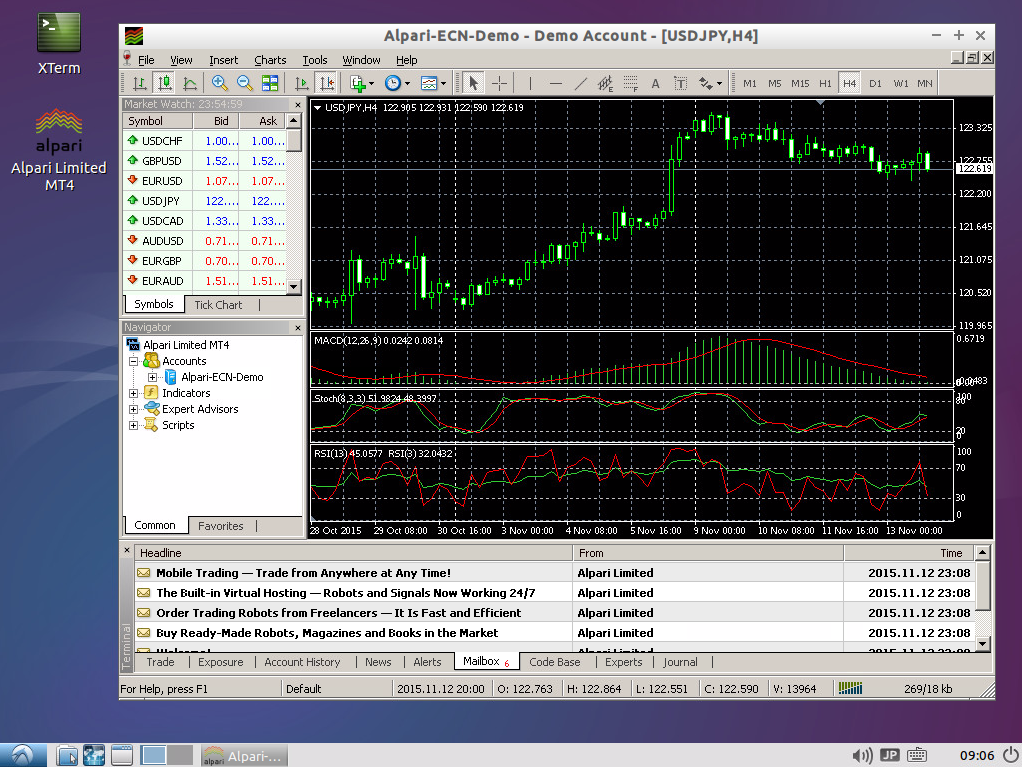1022x767 pixels.
Task: Draw a trendline tool
Action: 580,83
